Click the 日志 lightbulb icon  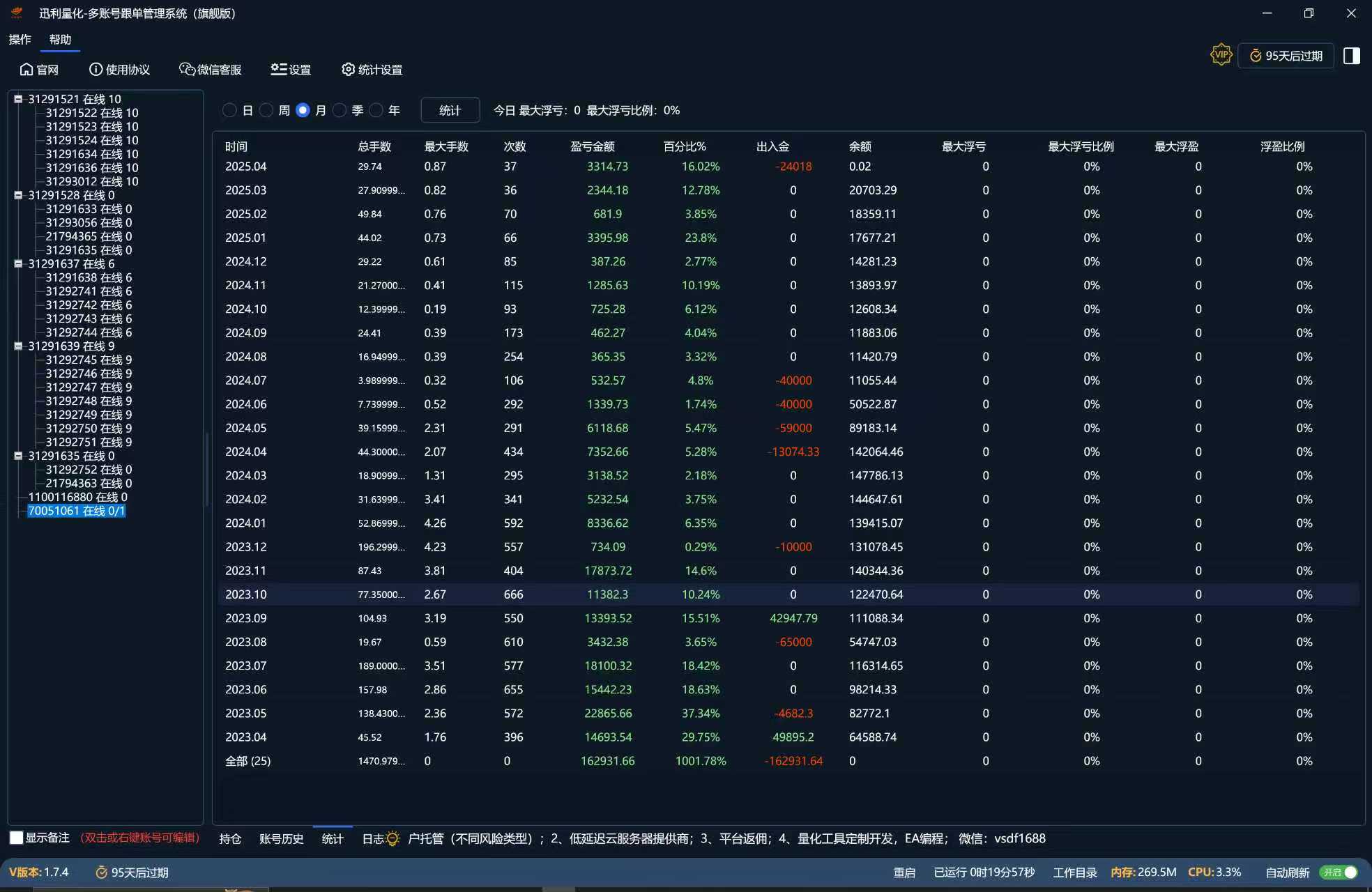[392, 838]
